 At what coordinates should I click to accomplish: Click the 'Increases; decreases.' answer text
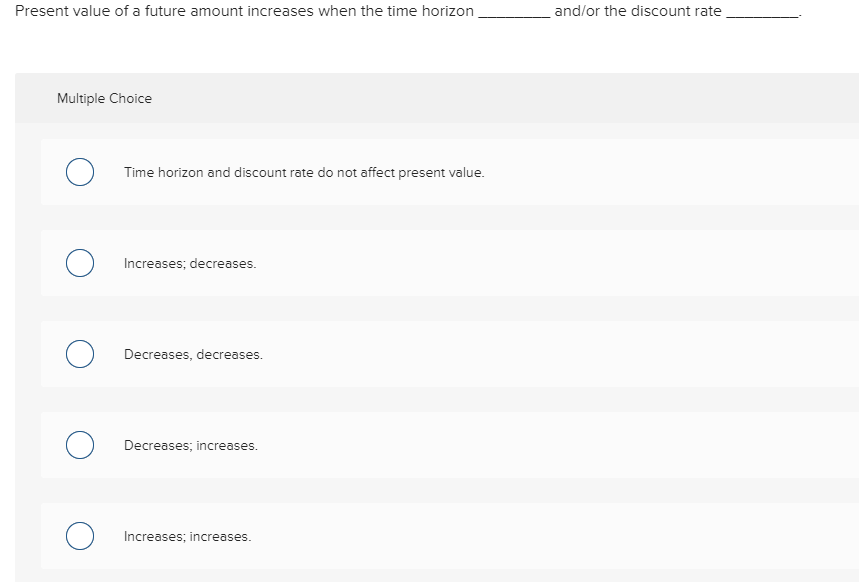pos(189,263)
